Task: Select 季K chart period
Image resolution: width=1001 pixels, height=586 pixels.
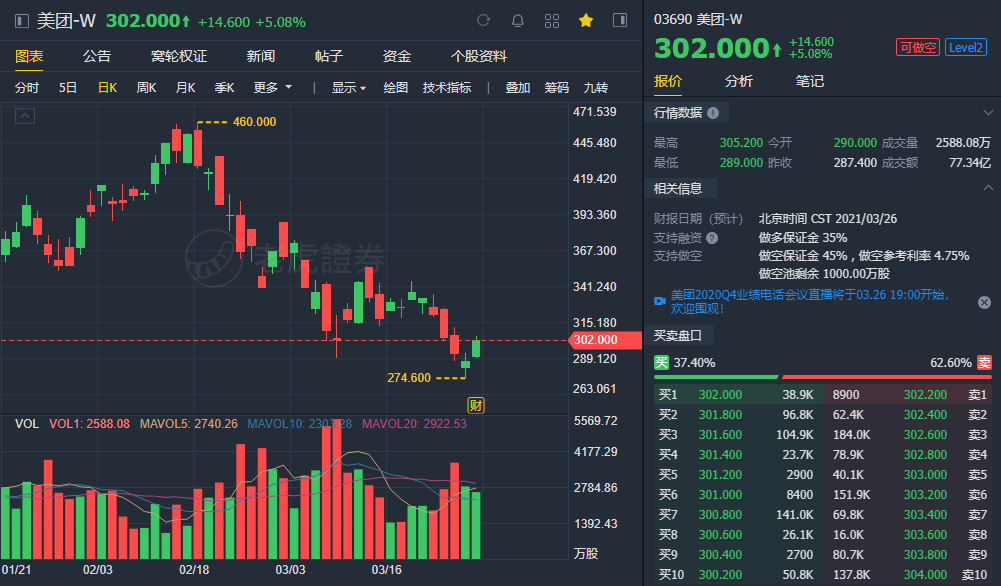Action: pyautogui.click(x=224, y=87)
